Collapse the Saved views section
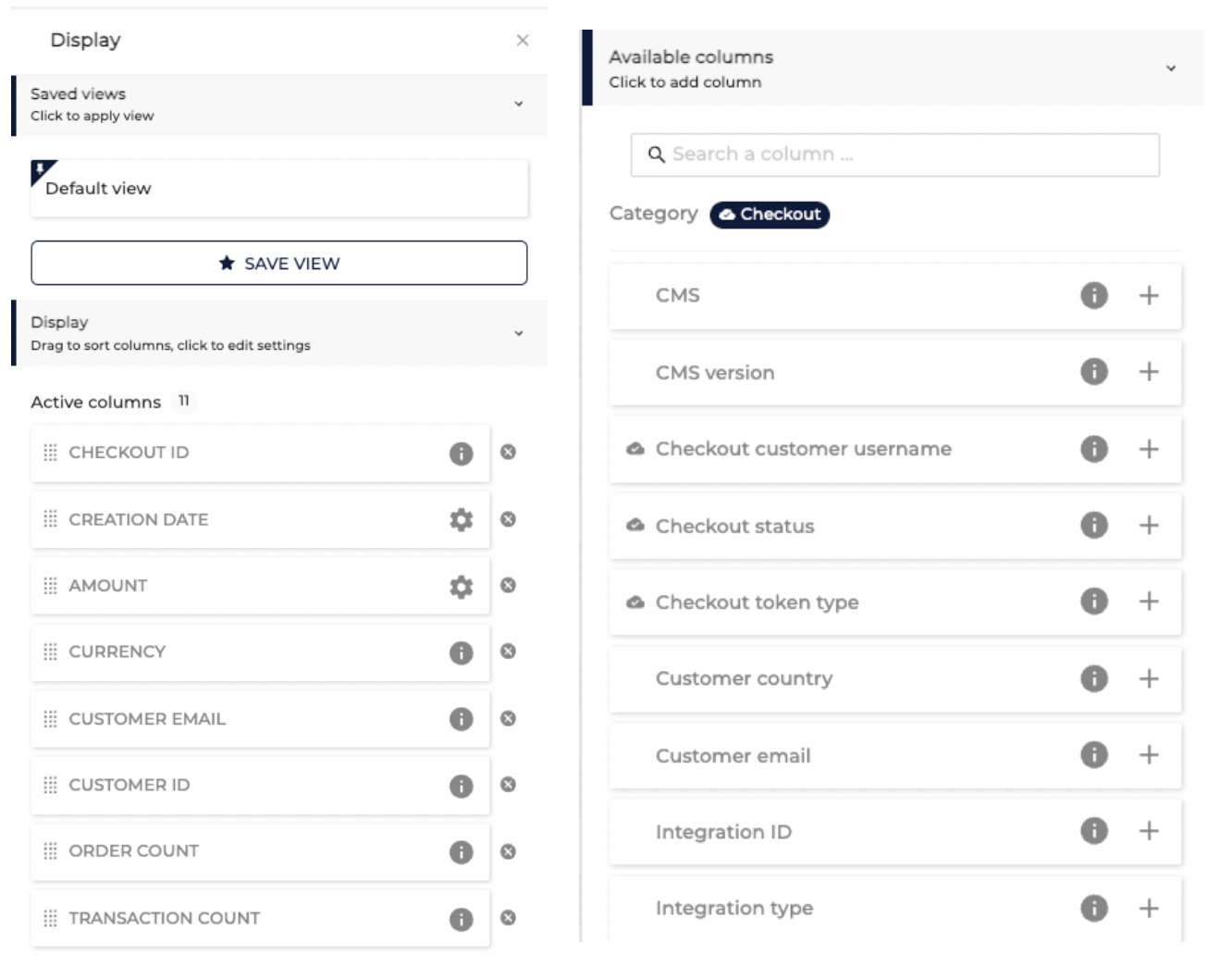1232x955 pixels. point(519,104)
